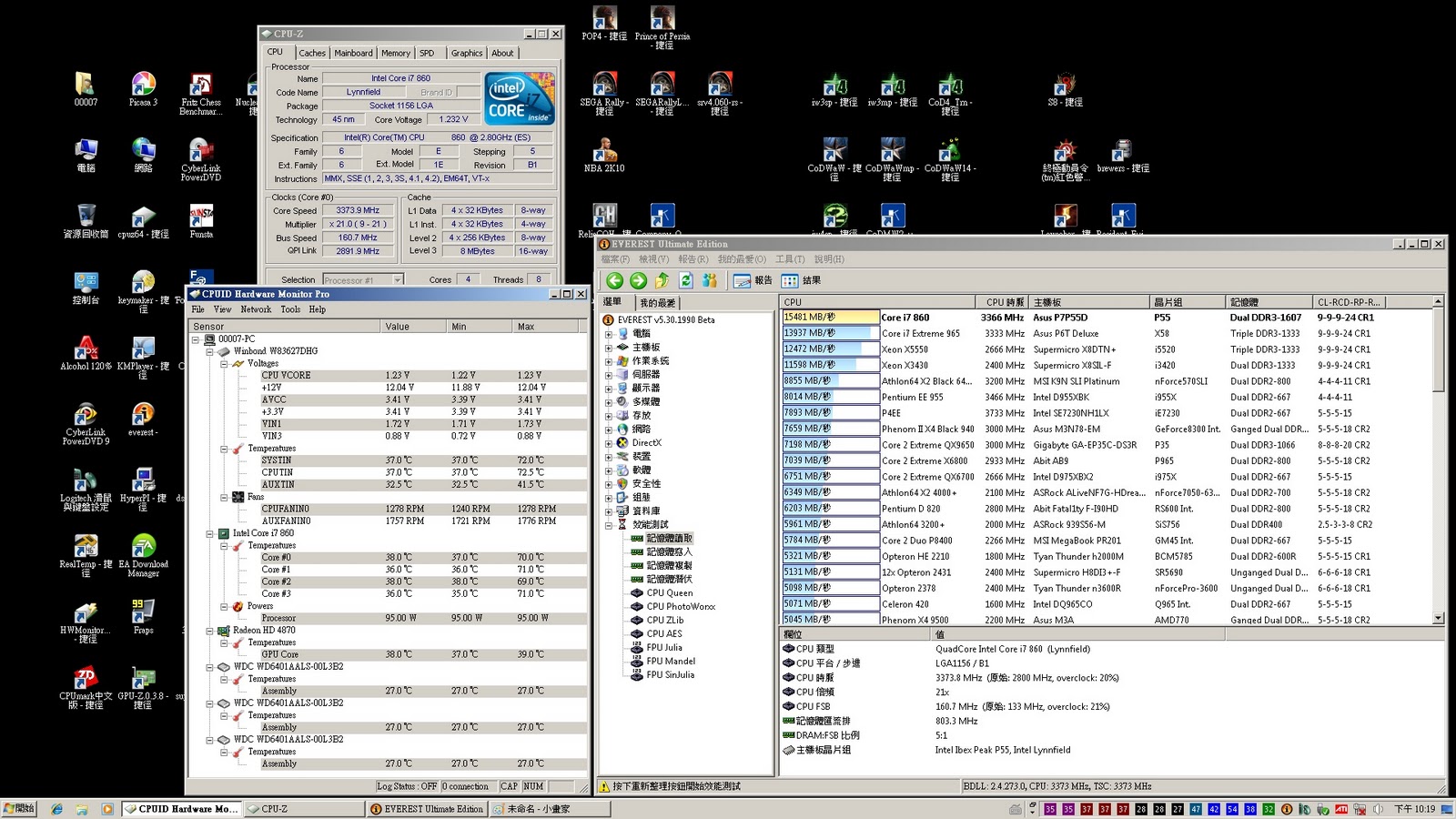Image resolution: width=1456 pixels, height=819 pixels.
Task: Open Prince of Persia desktop shortcut
Action: tap(662, 27)
